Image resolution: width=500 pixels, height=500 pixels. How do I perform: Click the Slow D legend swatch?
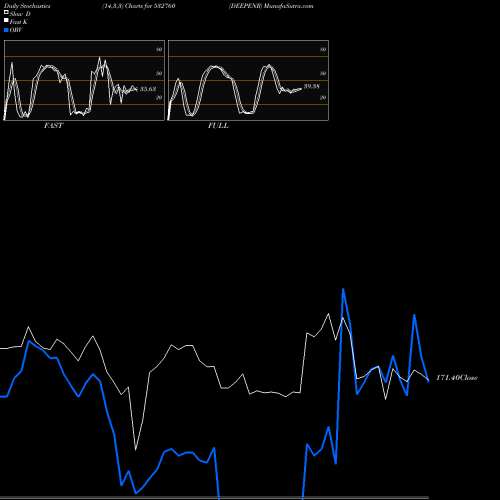(x=6, y=12)
